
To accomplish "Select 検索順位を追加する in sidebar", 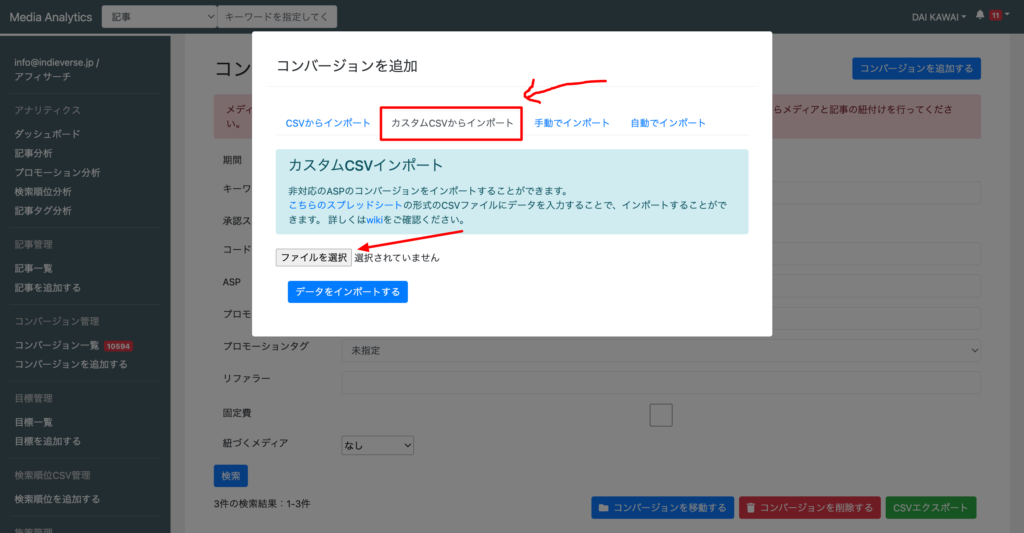I will click(x=57, y=499).
